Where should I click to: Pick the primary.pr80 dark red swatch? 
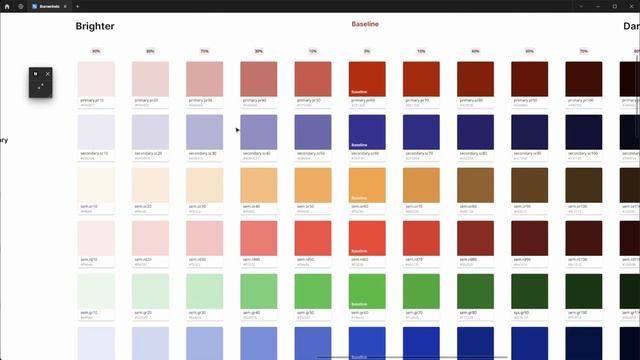tap(476, 79)
